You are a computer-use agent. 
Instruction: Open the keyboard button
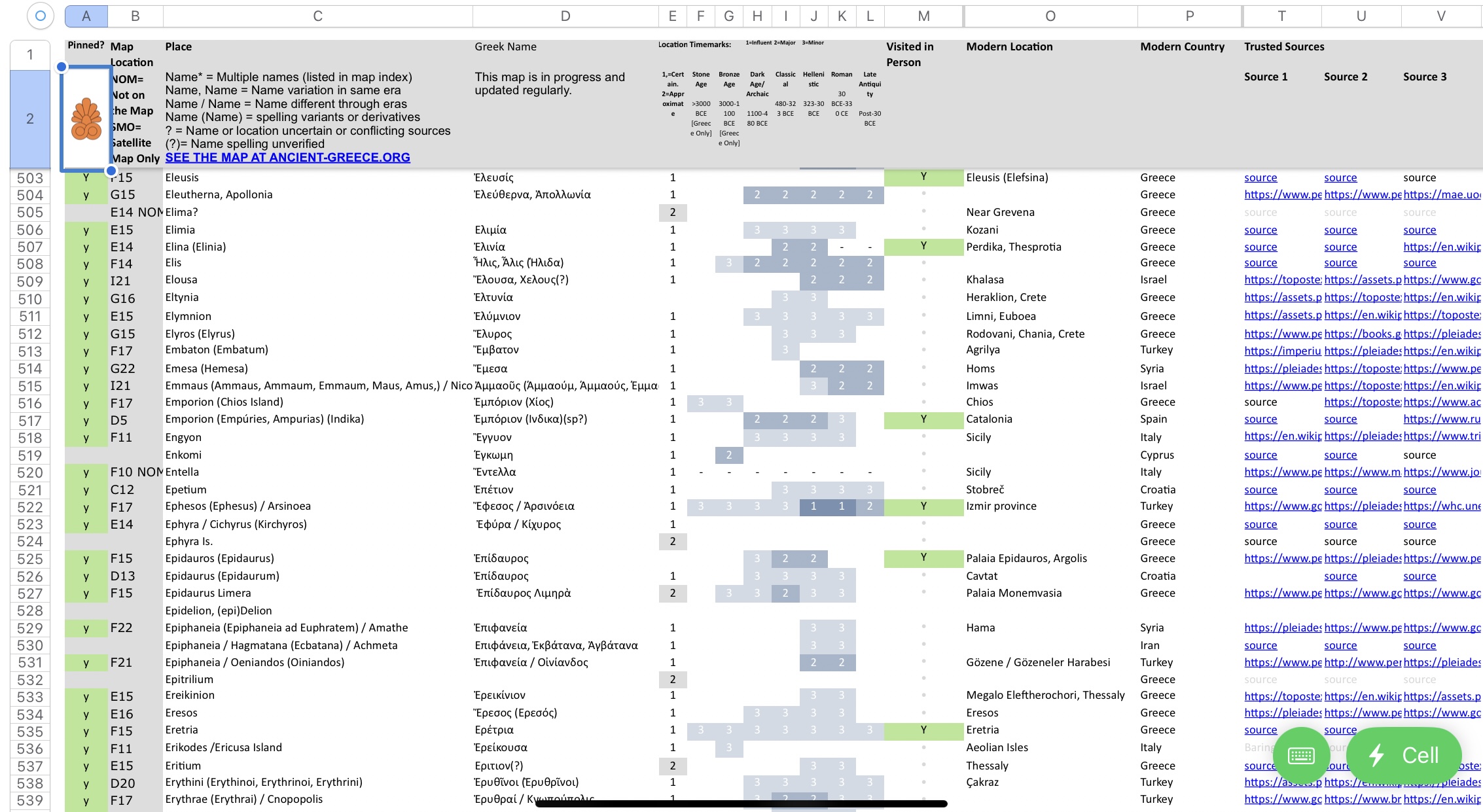coord(1300,756)
